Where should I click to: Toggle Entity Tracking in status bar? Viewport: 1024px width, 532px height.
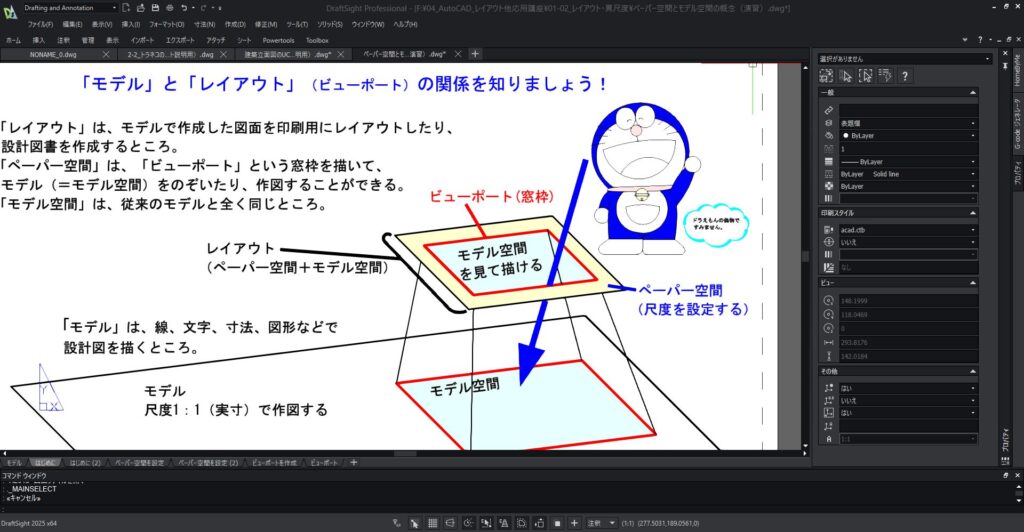pos(504,523)
